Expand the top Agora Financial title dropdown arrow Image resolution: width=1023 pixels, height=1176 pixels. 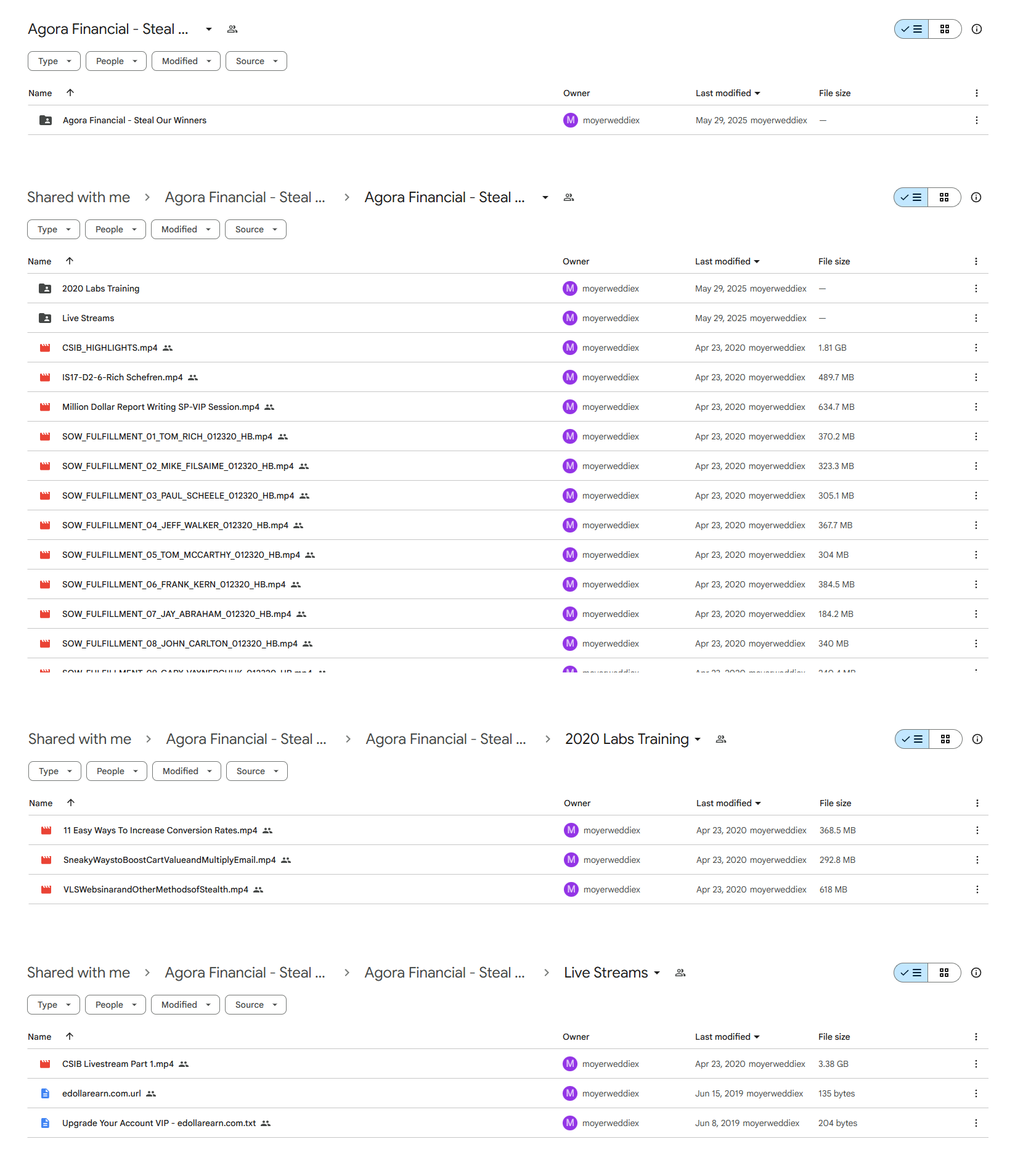point(209,29)
